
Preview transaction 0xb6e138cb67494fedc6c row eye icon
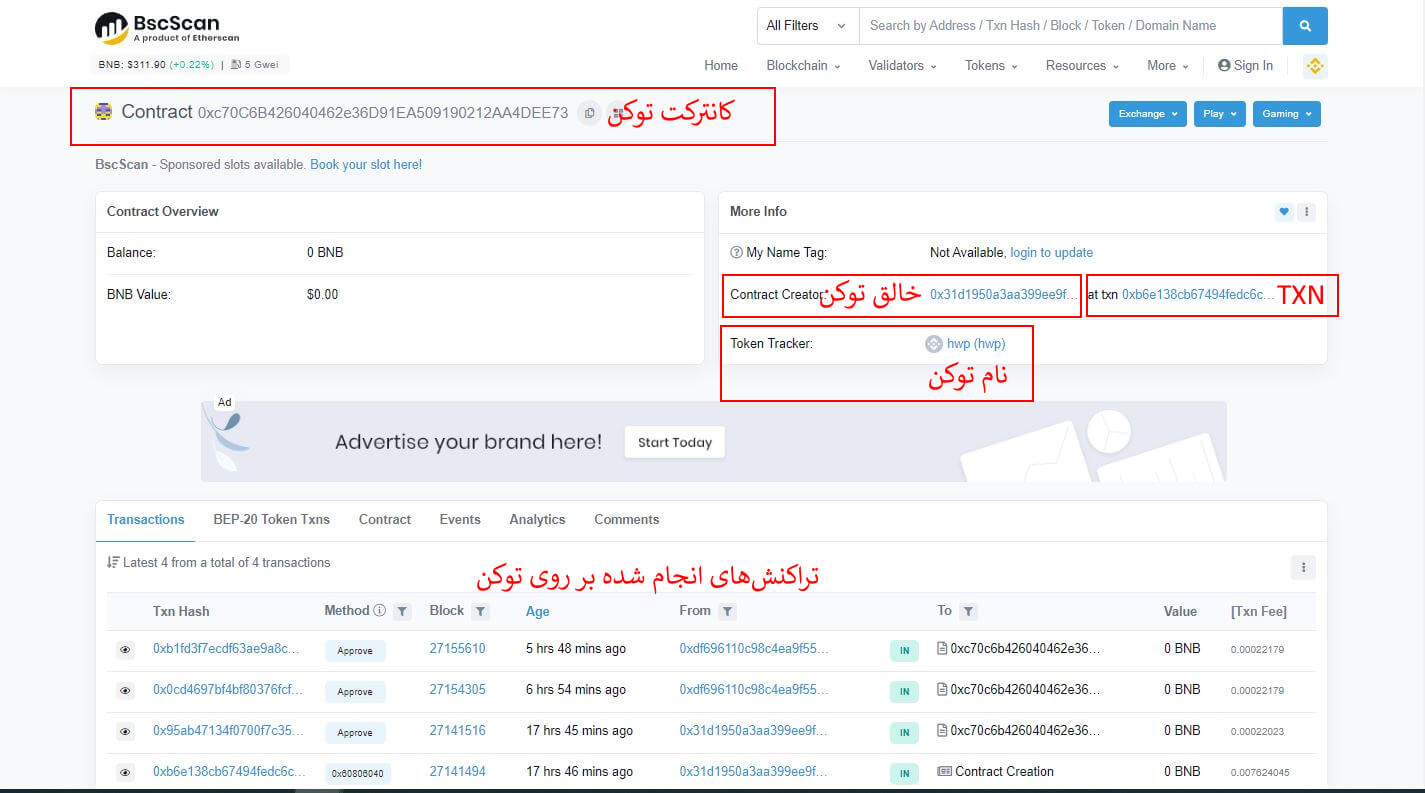coord(125,772)
